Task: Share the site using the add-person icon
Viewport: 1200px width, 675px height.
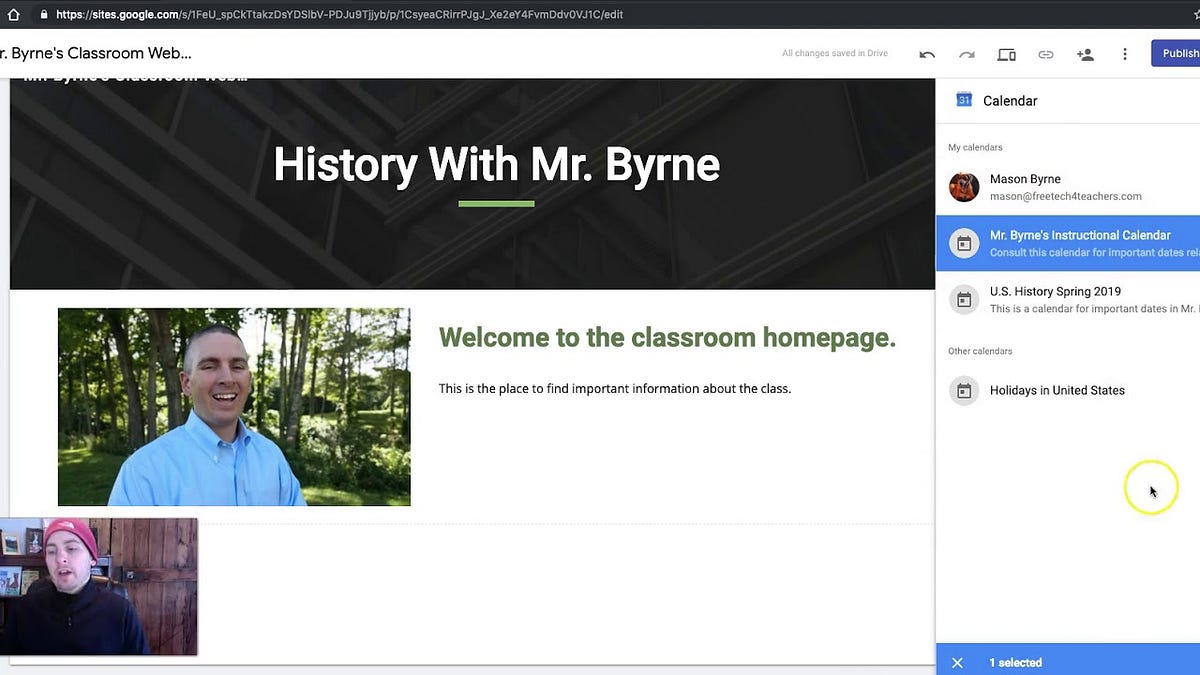Action: [1086, 53]
